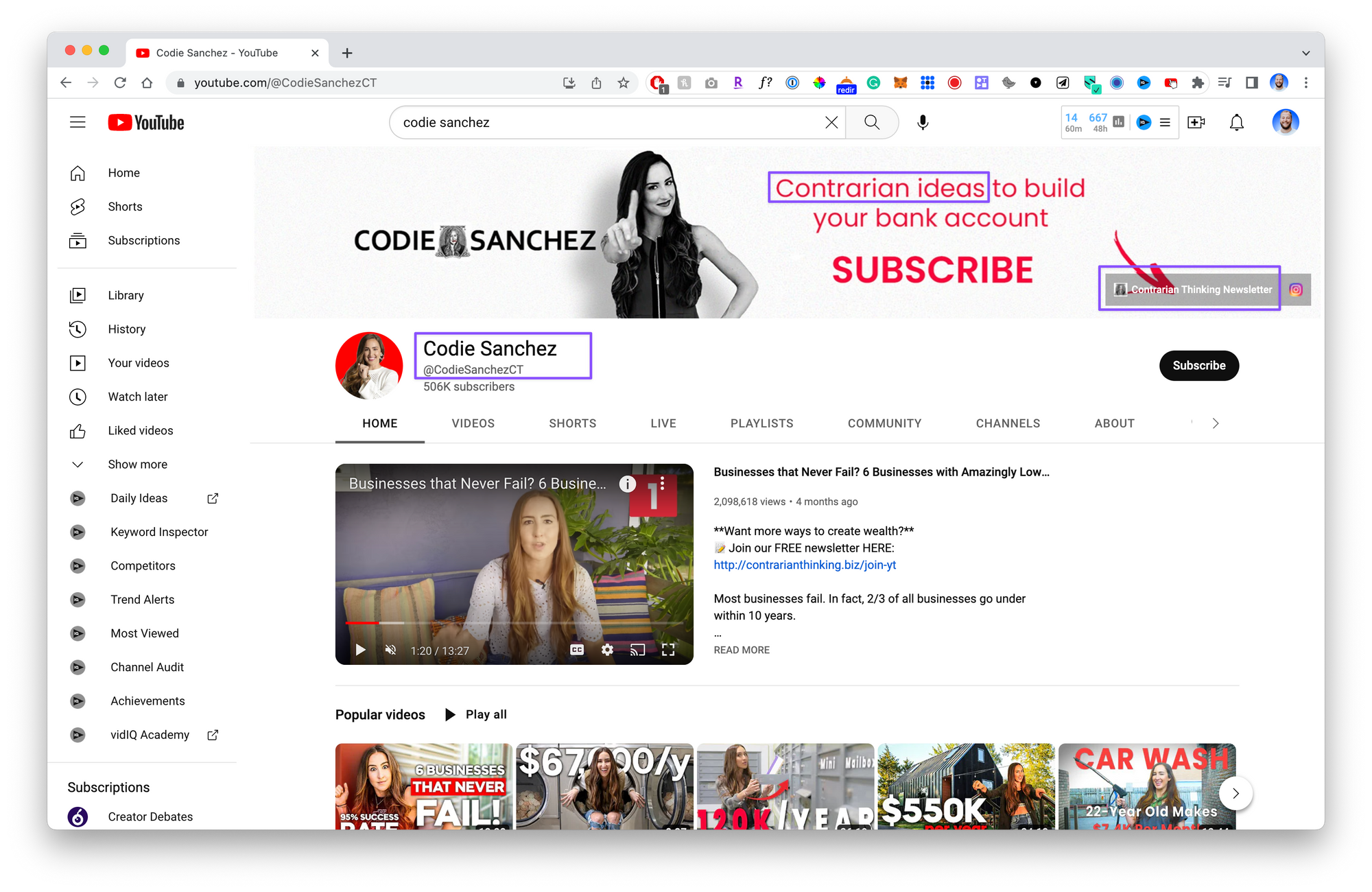Enter fullscreen on the featured video

(668, 650)
